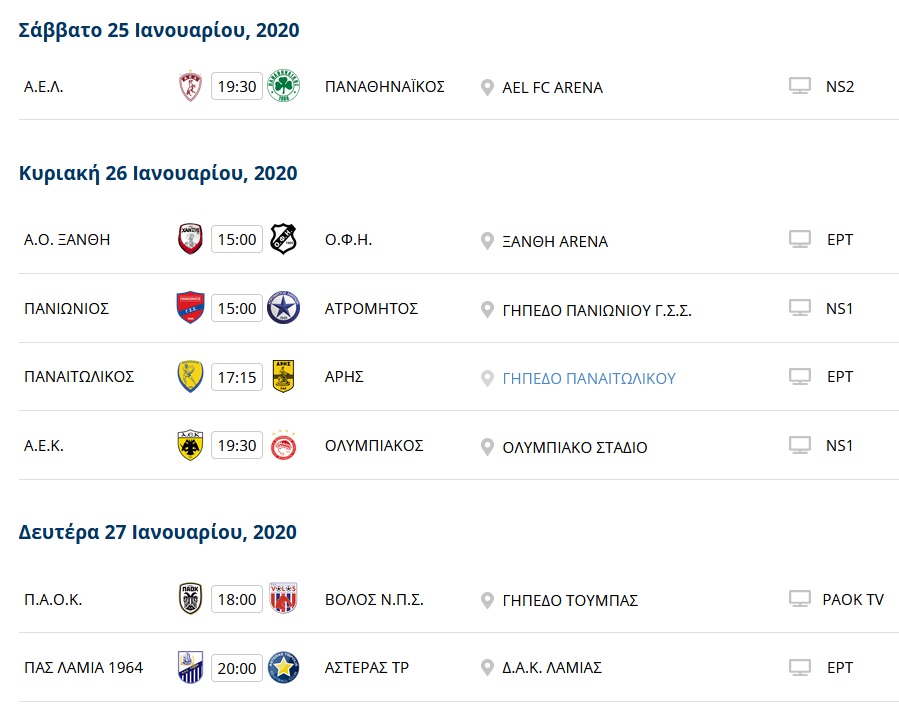Click the TV icon next to PAOK TV
Image resolution: width=899 pixels, height=707 pixels.
(799, 599)
